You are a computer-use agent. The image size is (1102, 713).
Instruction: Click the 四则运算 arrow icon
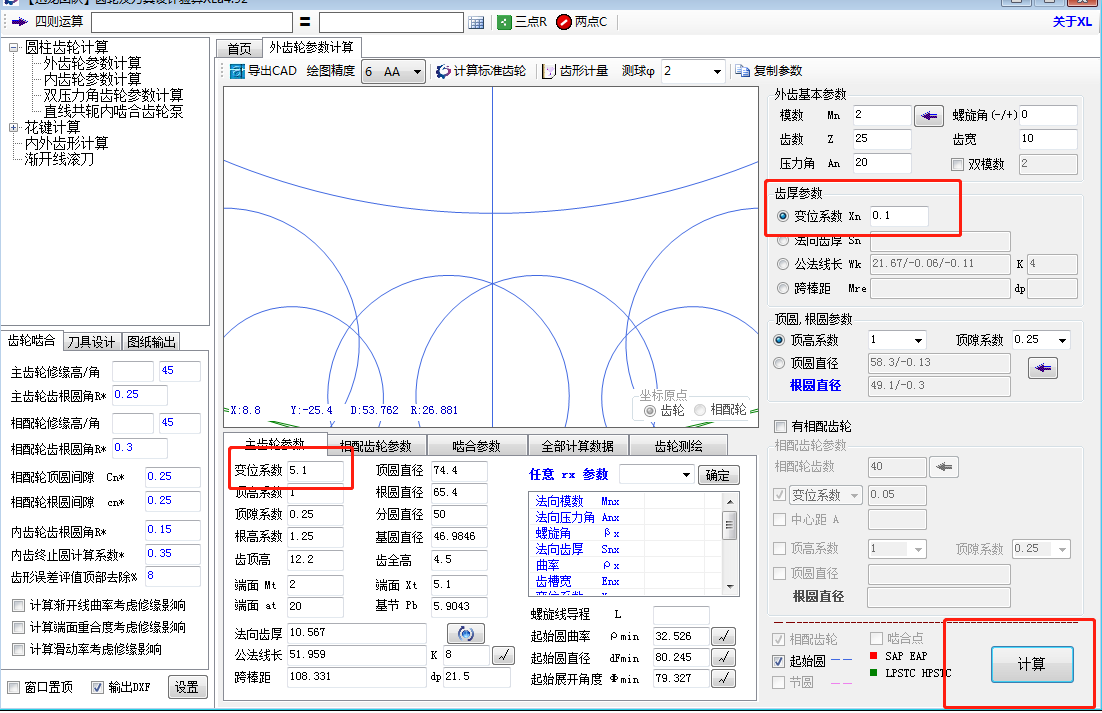[x=20, y=22]
